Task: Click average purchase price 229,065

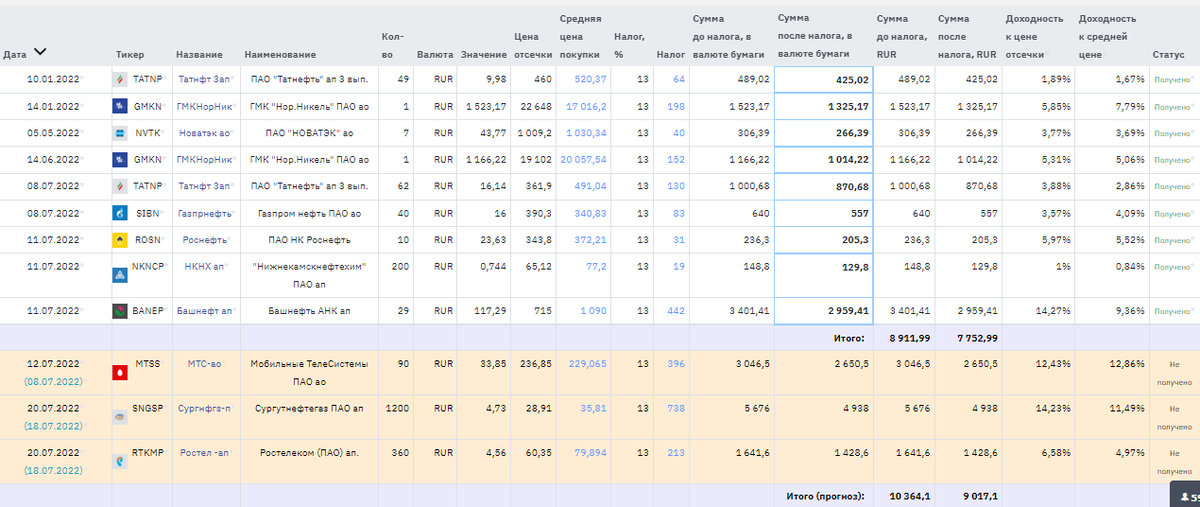Action: (587, 364)
